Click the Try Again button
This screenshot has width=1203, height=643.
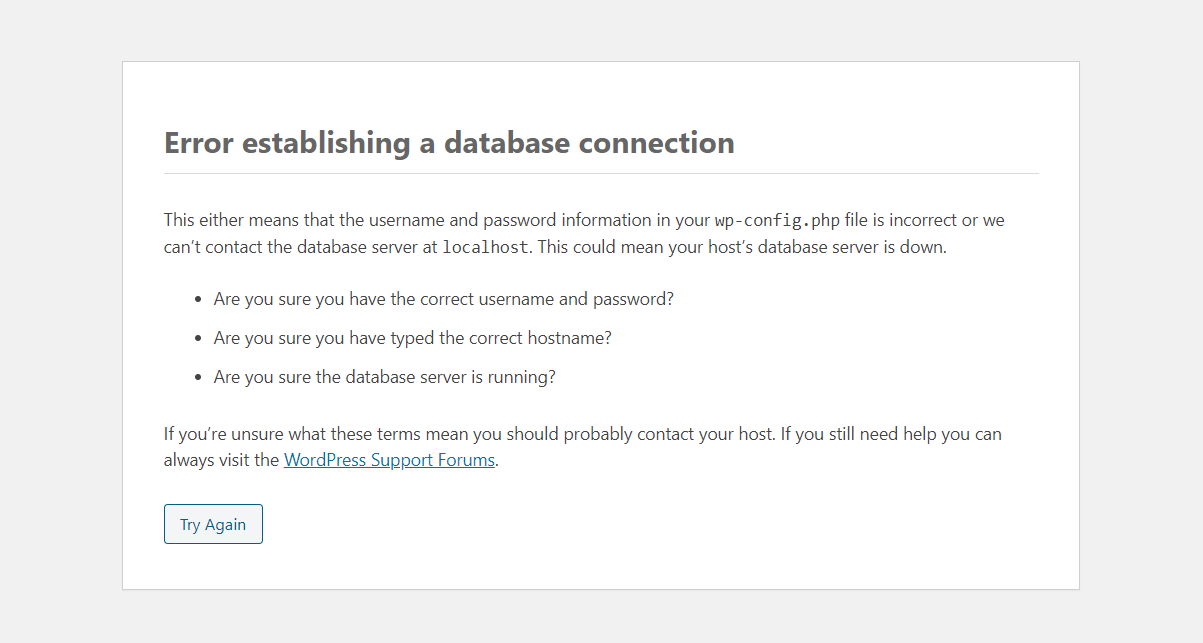pos(213,524)
